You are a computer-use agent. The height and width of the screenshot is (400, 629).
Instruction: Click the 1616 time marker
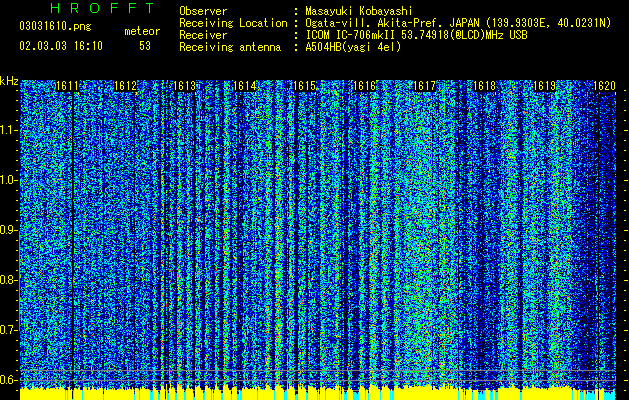click(x=364, y=86)
